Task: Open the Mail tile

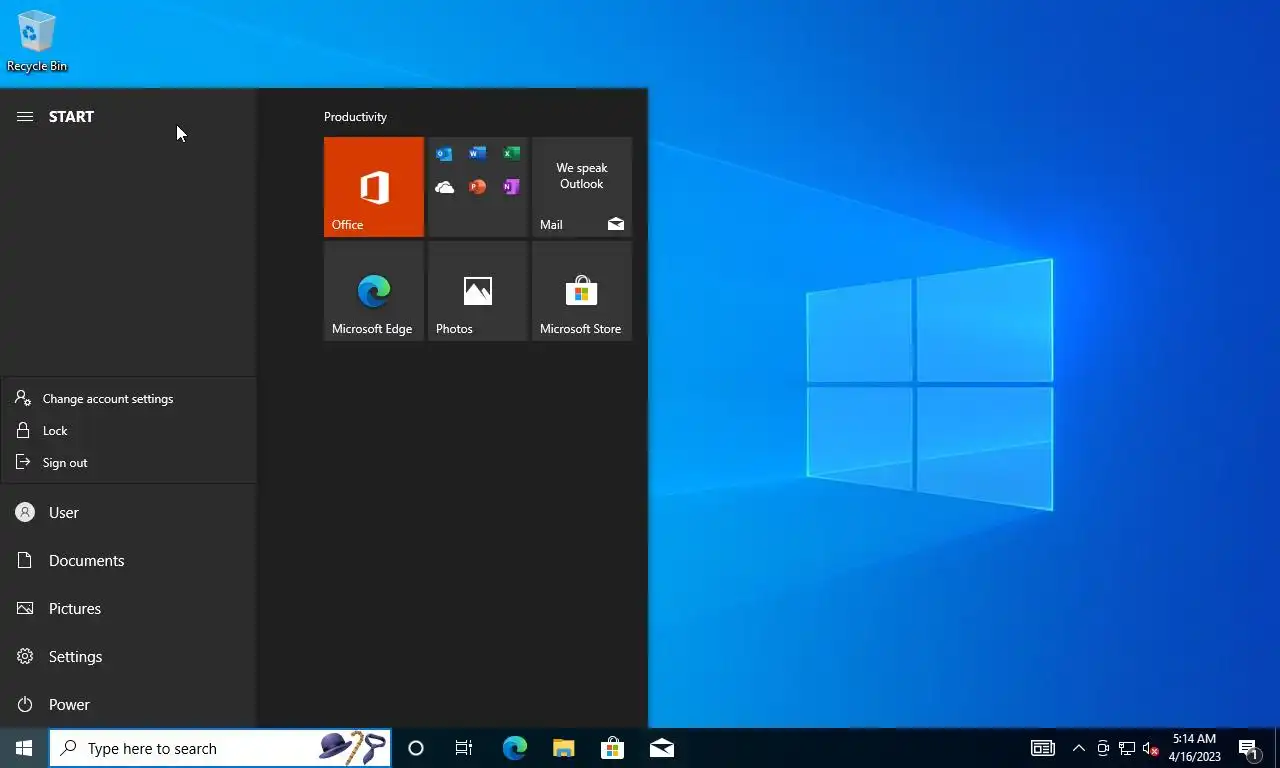Action: [x=582, y=187]
